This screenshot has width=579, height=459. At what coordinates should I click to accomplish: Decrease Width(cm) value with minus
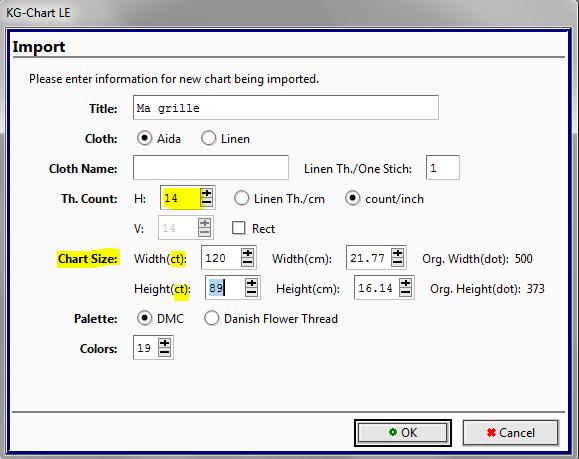[397, 262]
